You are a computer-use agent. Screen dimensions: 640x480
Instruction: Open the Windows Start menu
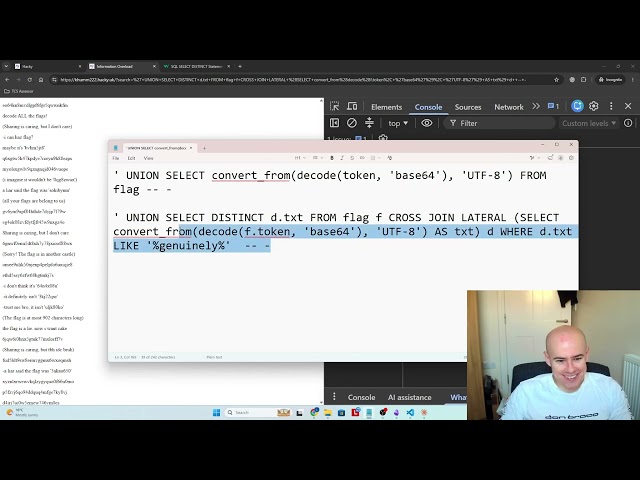216,412
